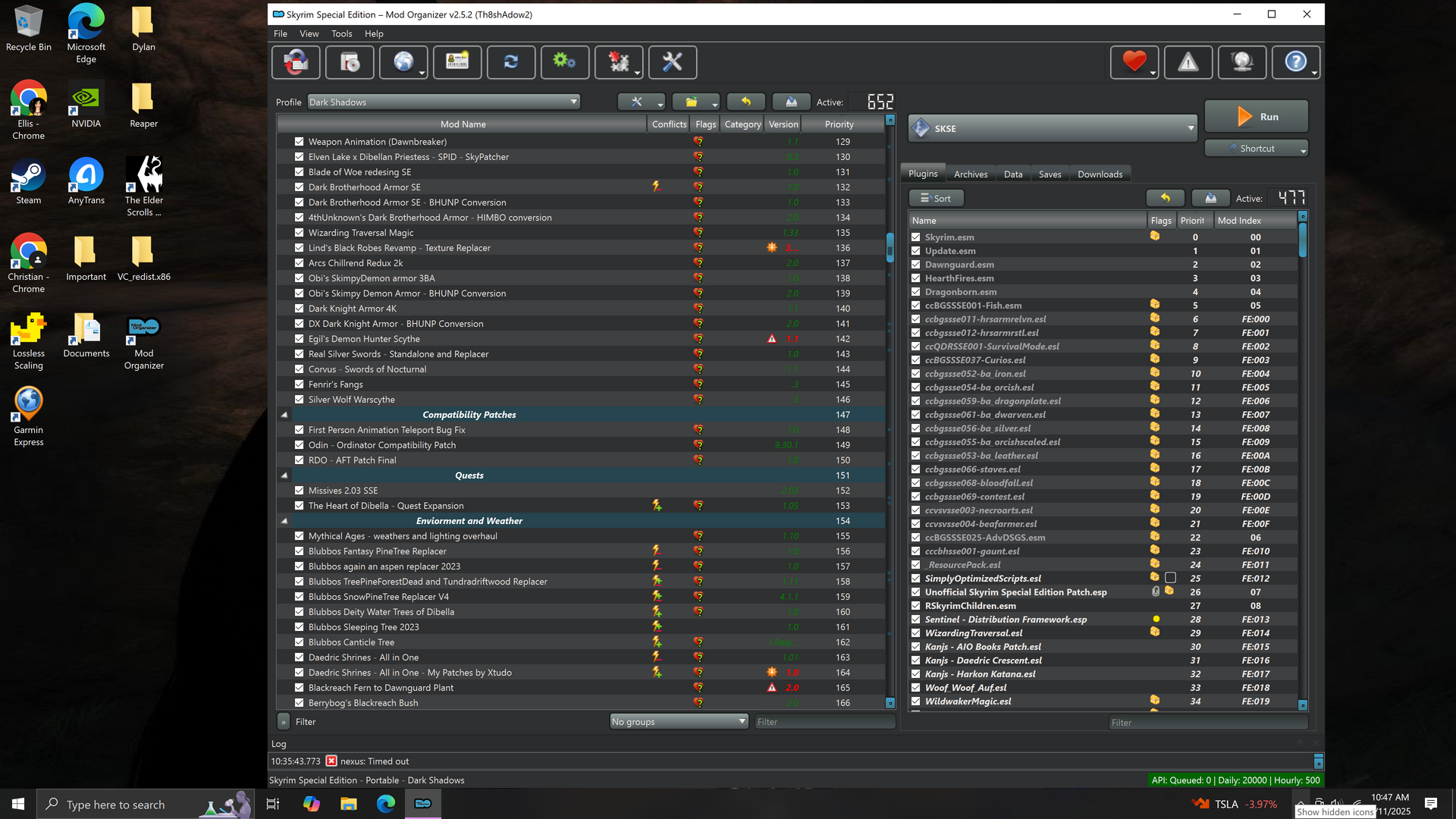The height and width of the screenshot is (819, 1456).
Task: Click the plugin list Filter input field
Action: [1210, 722]
